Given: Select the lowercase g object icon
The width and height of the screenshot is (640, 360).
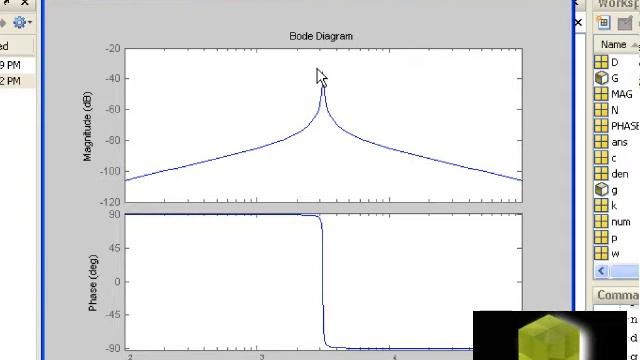Looking at the screenshot, I should [x=601, y=189].
